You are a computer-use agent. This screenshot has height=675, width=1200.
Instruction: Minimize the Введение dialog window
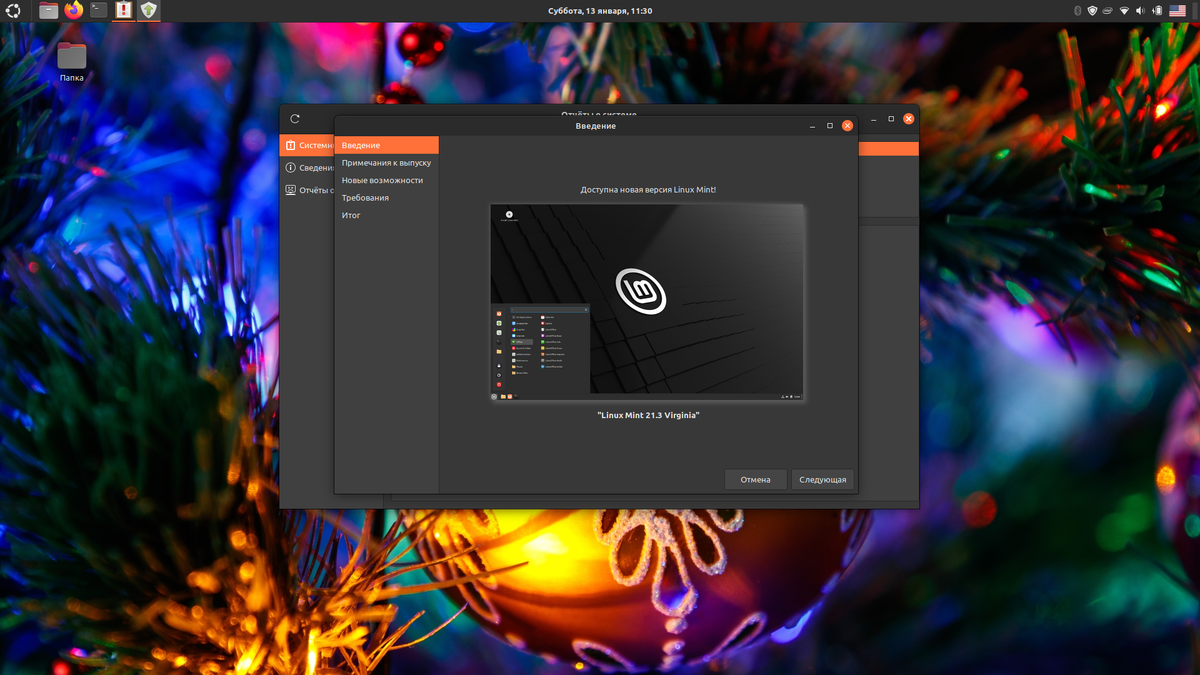click(811, 126)
